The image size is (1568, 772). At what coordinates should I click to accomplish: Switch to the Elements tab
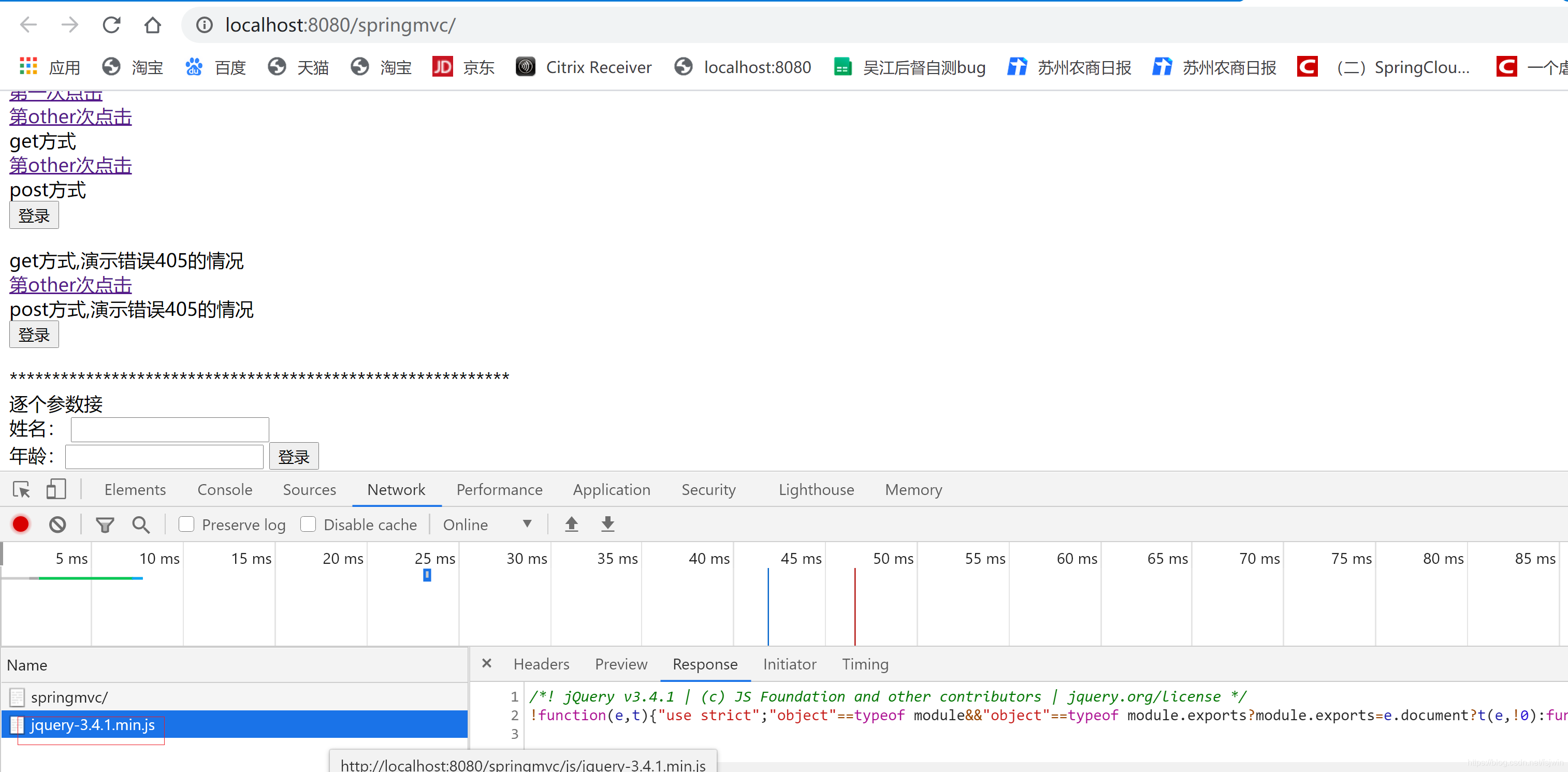click(x=135, y=489)
